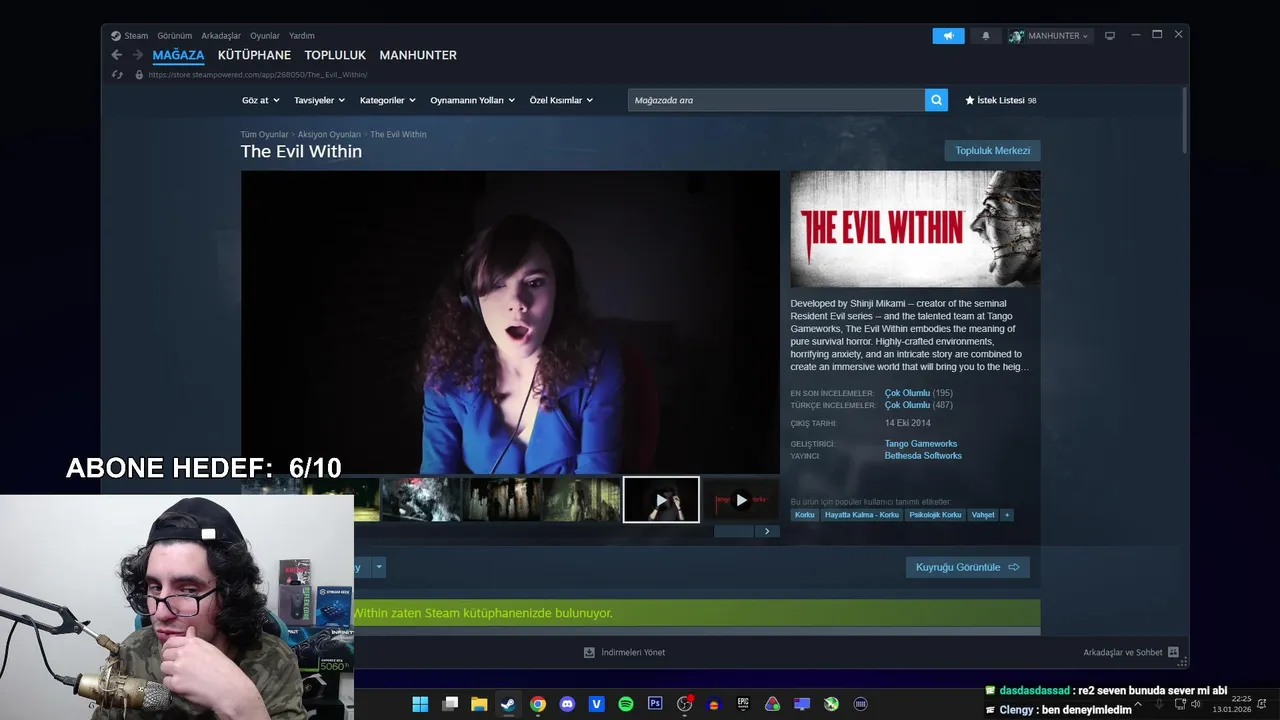Open the Arkadaşlar menu

(x=221, y=36)
